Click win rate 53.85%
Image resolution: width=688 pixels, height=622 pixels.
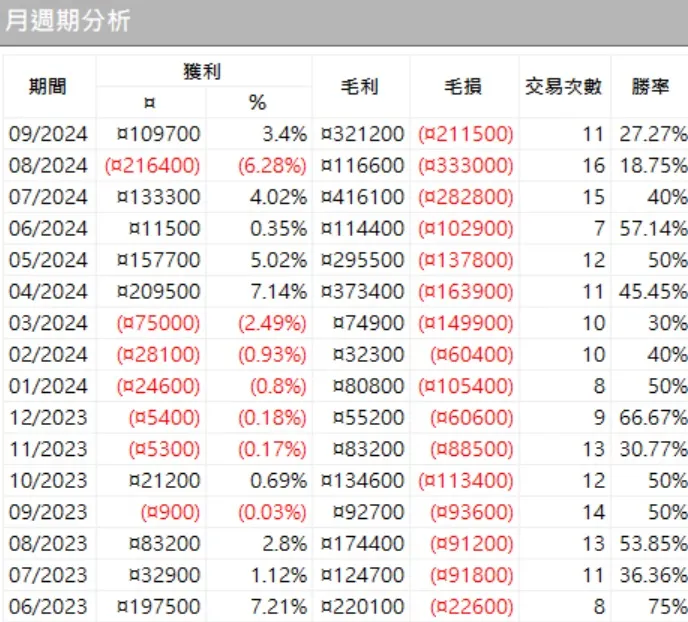[x=653, y=544]
